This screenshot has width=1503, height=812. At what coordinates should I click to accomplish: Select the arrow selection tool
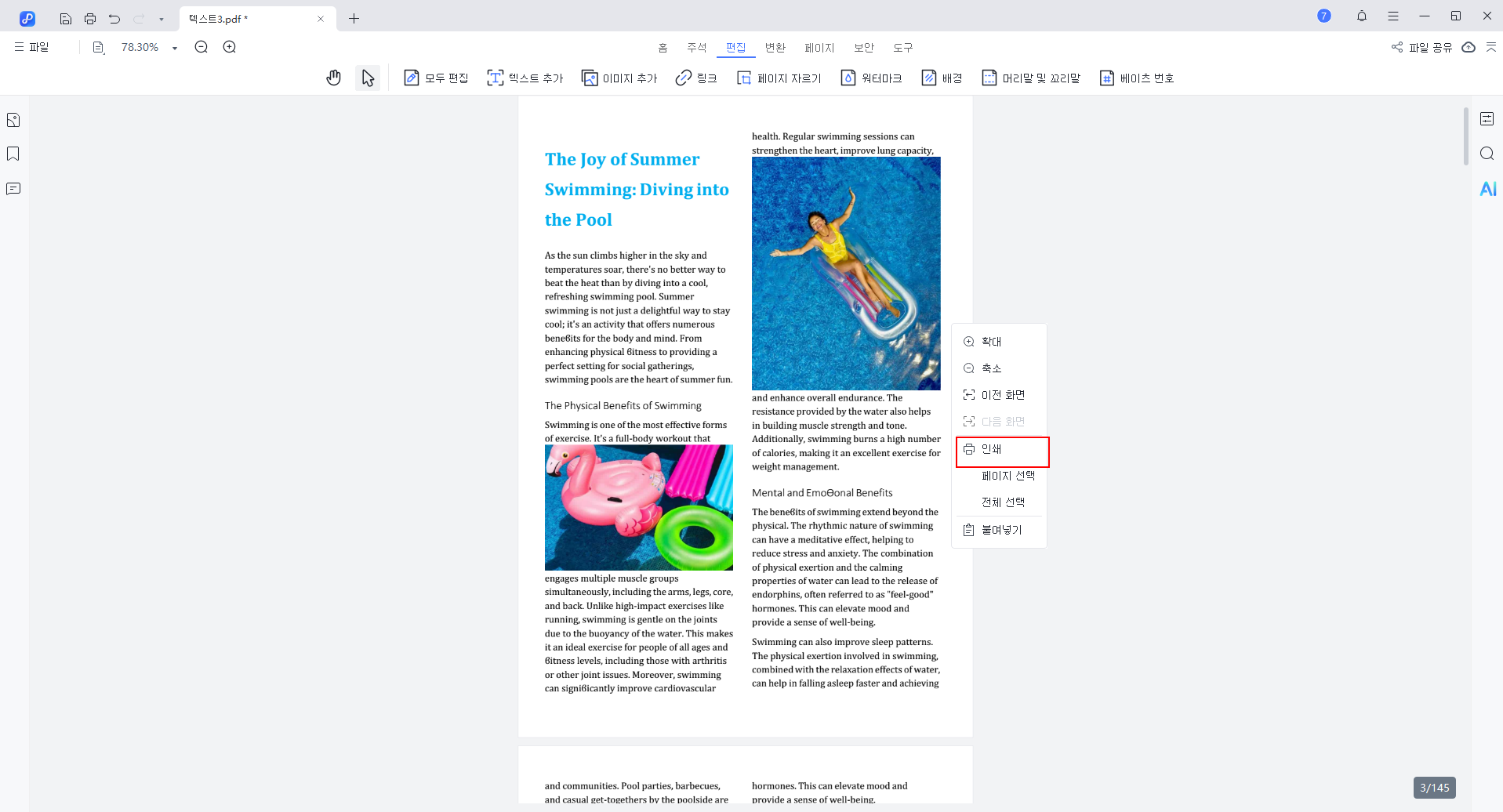(x=368, y=78)
